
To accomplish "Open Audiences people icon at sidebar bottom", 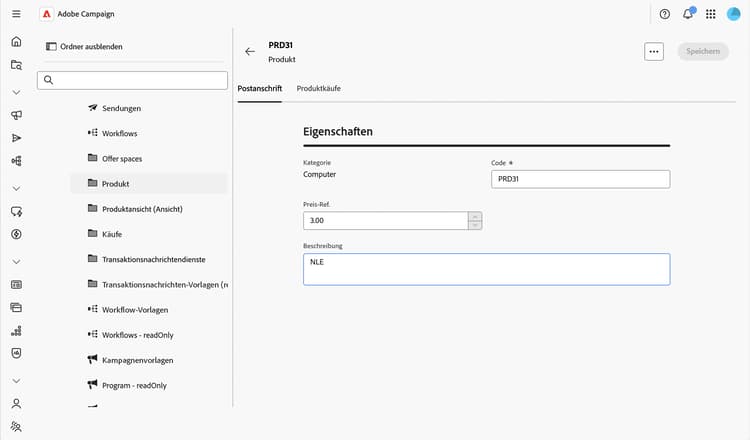I will 16,427.
